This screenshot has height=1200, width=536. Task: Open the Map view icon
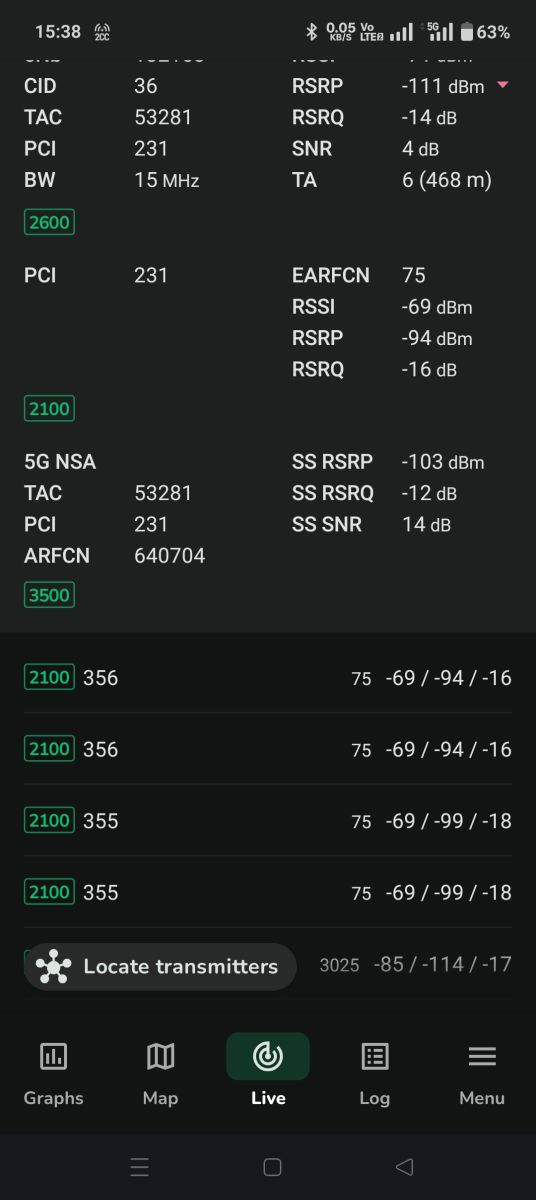(x=160, y=1056)
